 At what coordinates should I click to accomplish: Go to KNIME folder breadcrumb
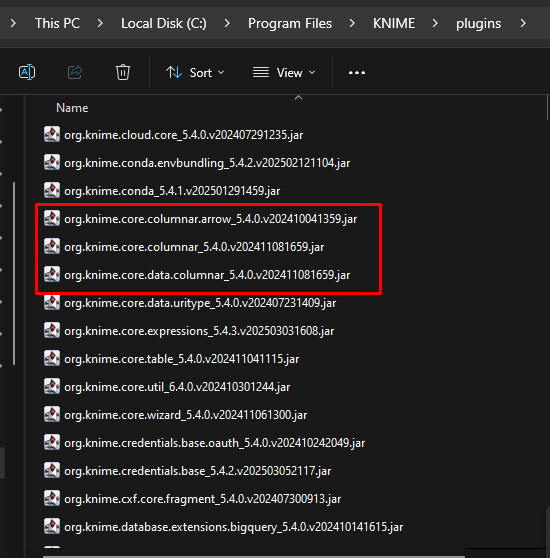pos(394,23)
